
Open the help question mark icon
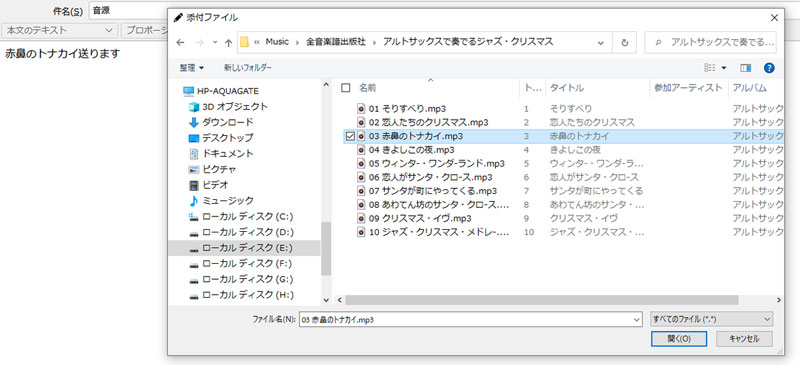point(769,68)
